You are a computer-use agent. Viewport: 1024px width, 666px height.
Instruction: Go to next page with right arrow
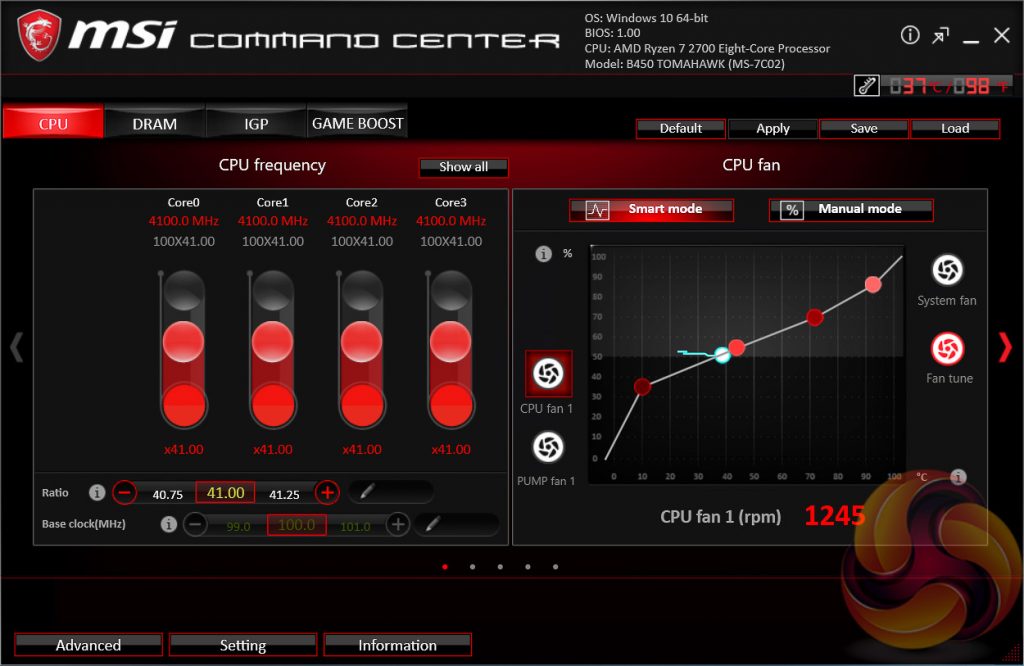[1005, 347]
